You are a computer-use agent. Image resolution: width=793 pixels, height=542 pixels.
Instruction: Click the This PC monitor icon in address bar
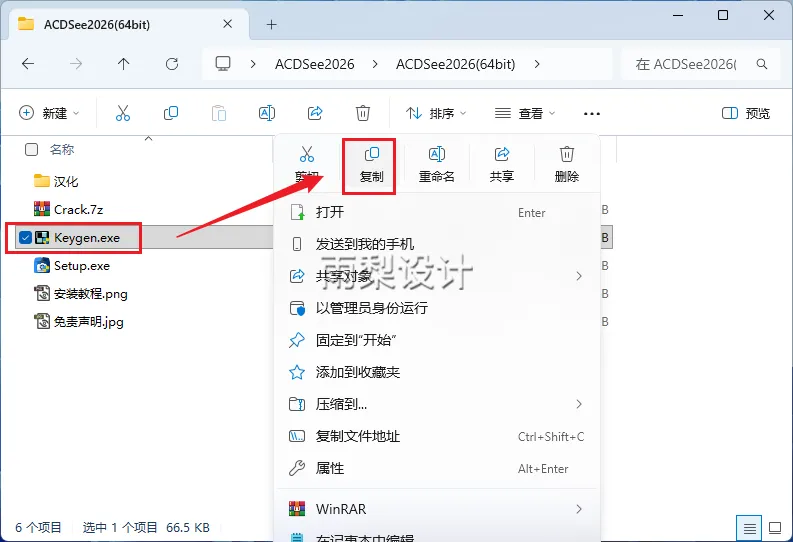(223, 64)
